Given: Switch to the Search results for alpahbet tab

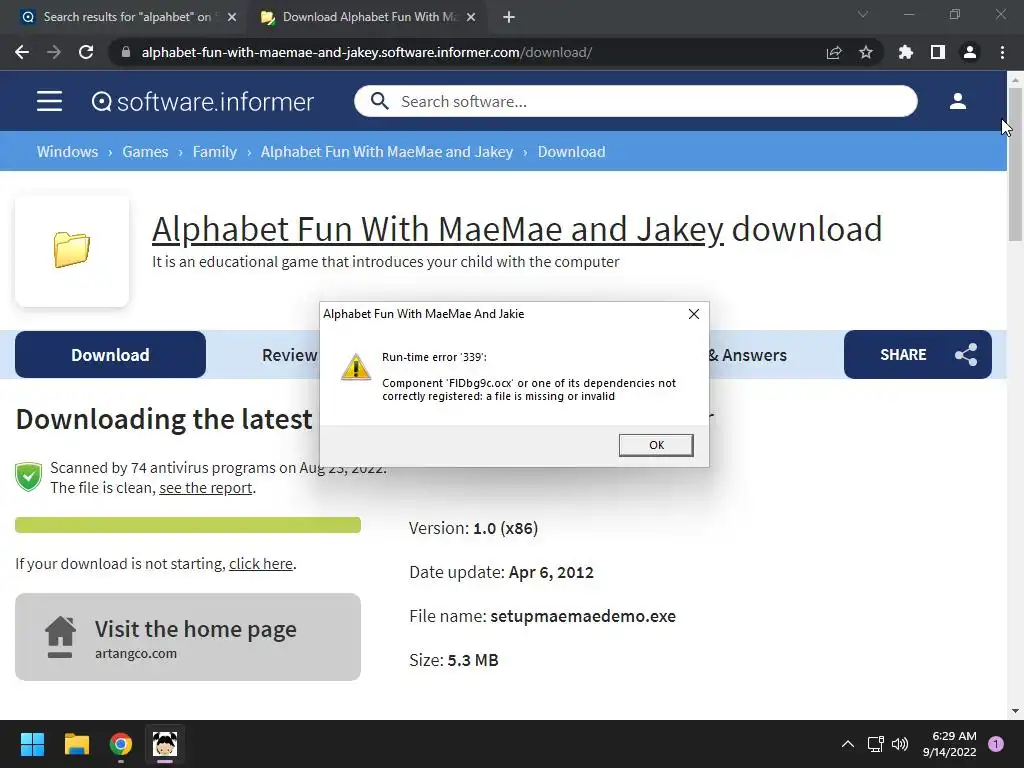Looking at the screenshot, I should pyautogui.click(x=127, y=17).
